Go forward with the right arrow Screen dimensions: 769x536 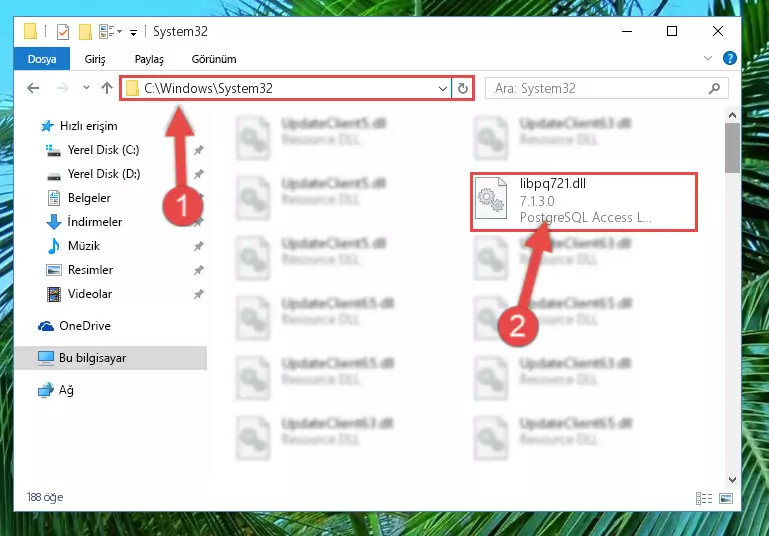[x=62, y=88]
